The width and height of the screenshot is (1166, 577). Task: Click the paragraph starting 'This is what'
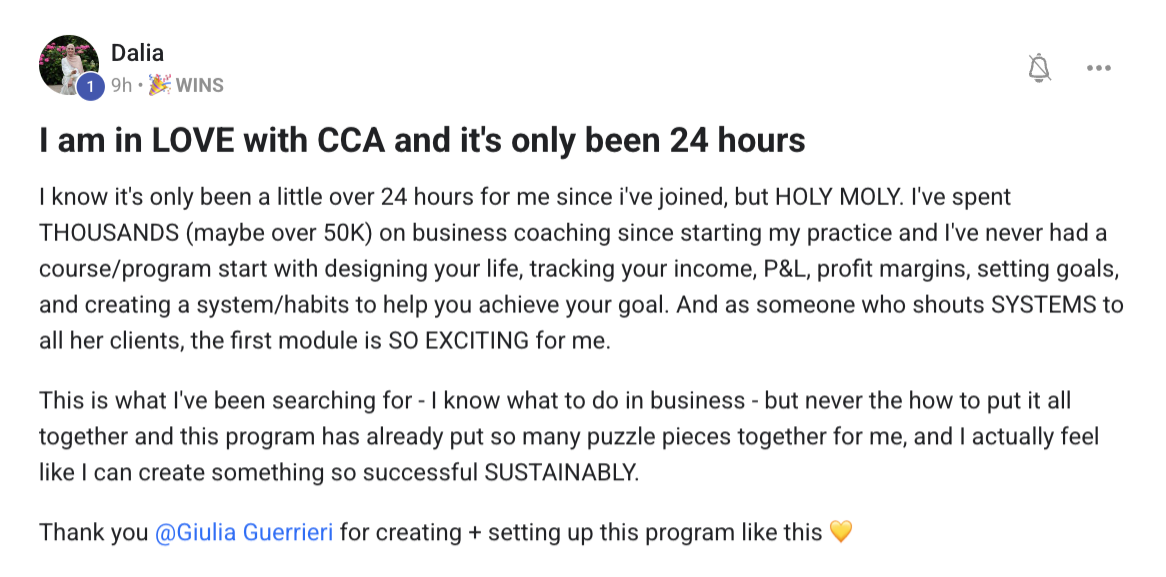(555, 437)
